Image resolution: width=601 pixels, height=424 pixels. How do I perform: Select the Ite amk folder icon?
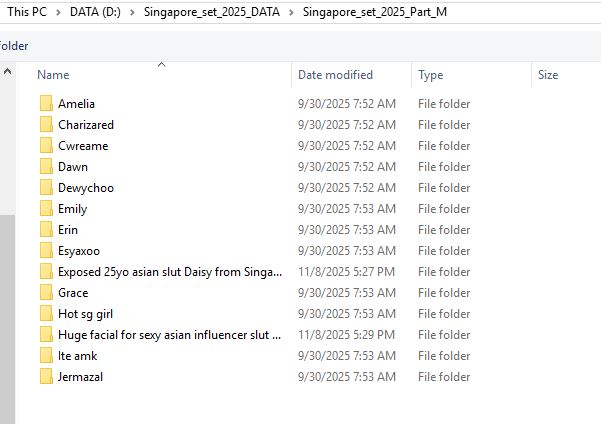coord(46,356)
